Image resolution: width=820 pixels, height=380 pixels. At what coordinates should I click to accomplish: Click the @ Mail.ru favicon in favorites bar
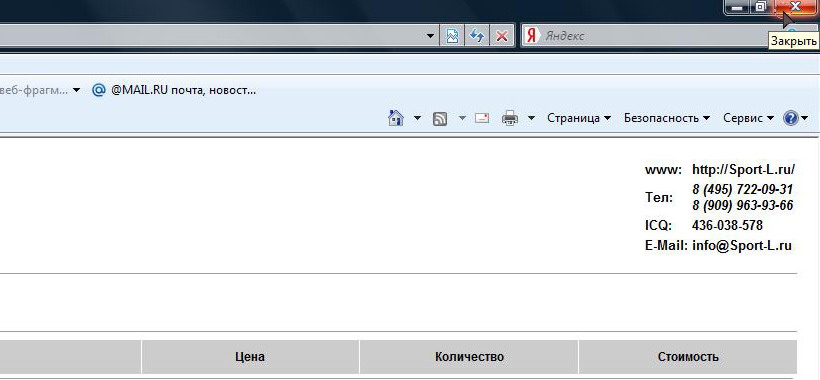pos(98,90)
